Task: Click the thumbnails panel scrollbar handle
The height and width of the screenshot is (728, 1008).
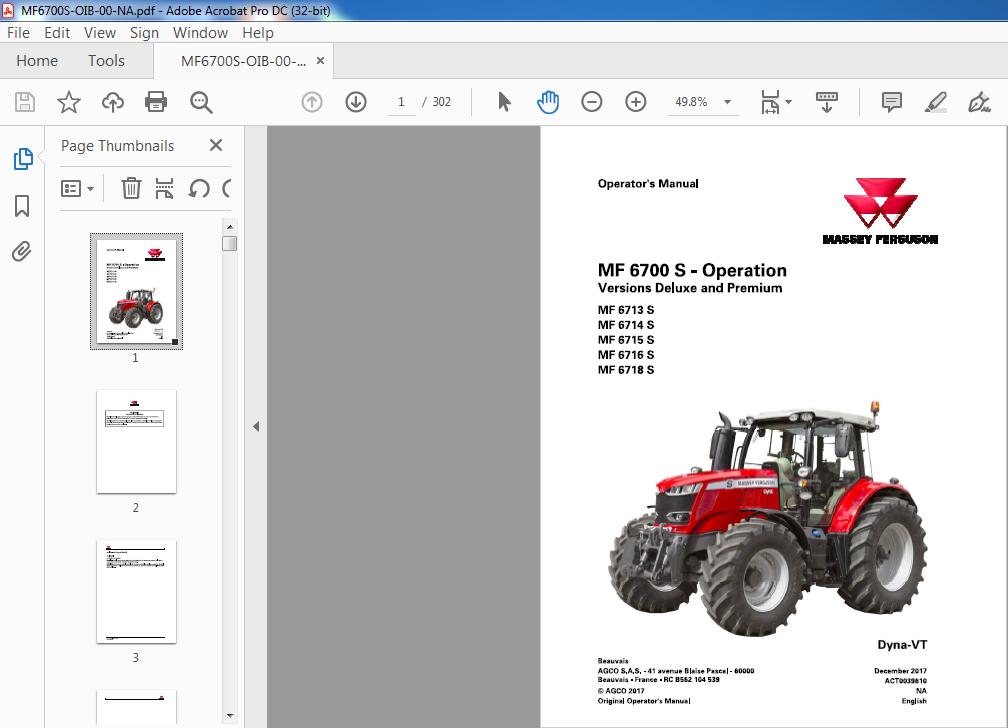Action: (x=230, y=244)
